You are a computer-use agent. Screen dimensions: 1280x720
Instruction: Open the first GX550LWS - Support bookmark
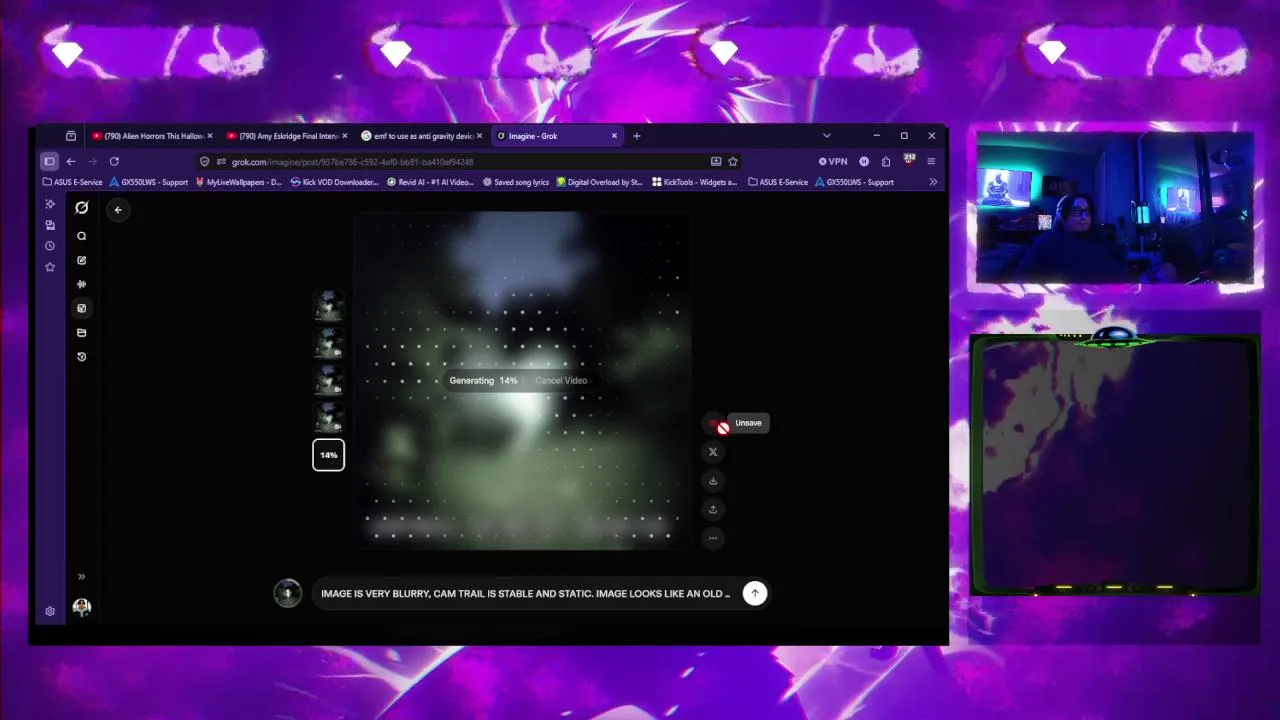(x=149, y=182)
